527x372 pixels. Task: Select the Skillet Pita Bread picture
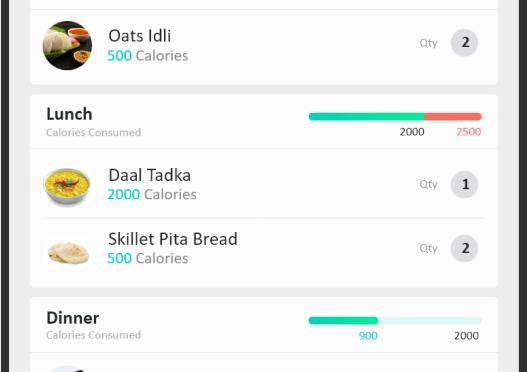[68, 253]
